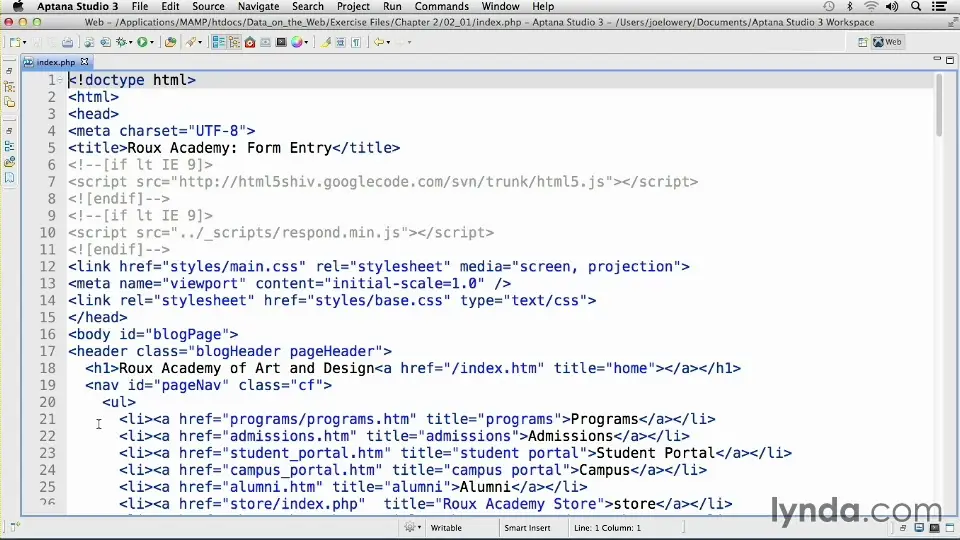Click the Smart Insert status field

(528, 528)
